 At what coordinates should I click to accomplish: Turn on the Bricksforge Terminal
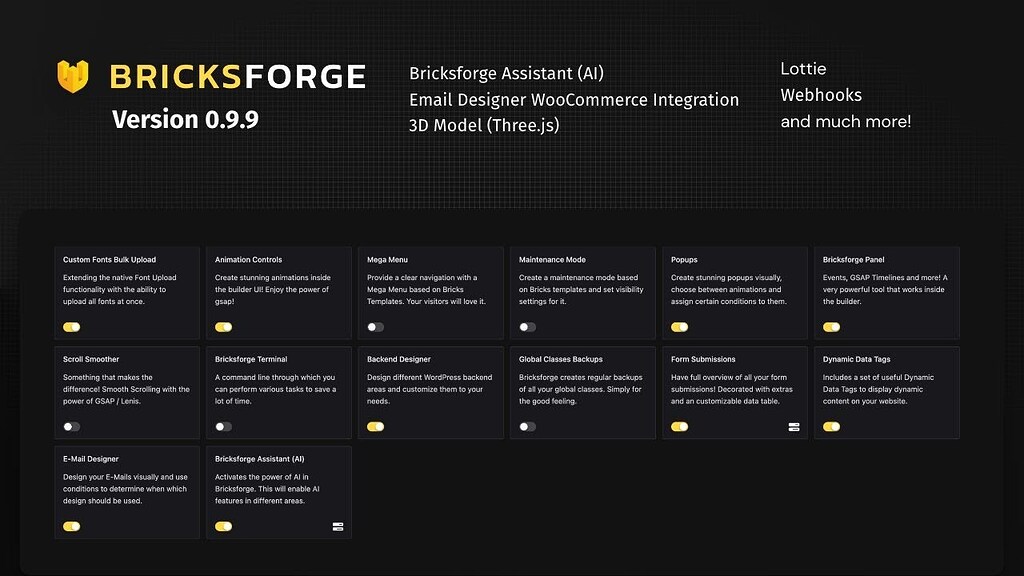pyautogui.click(x=224, y=426)
